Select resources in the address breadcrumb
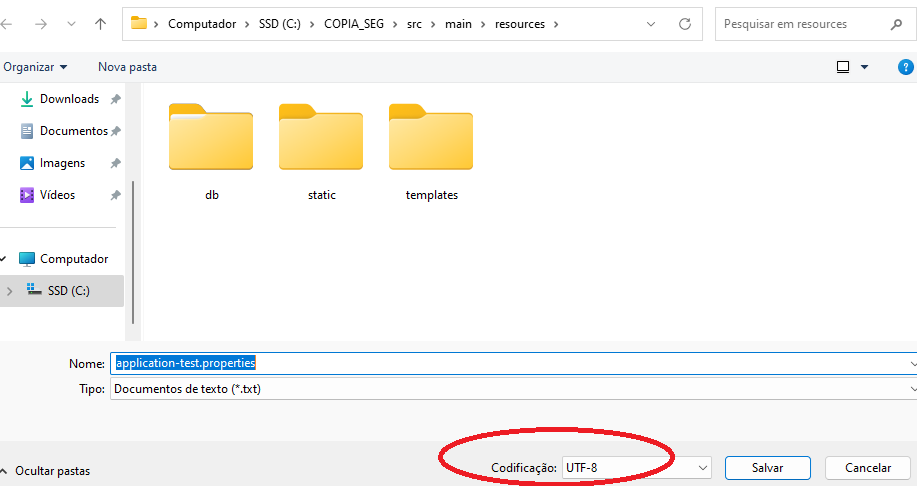 tap(519, 24)
